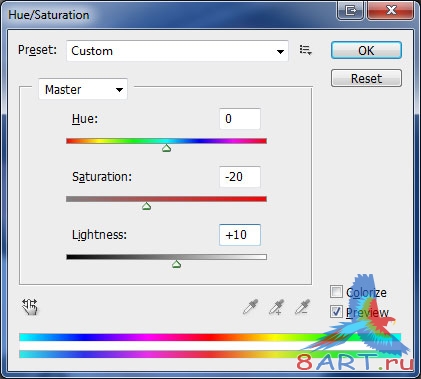Open the preset options menu icon

click(305, 50)
